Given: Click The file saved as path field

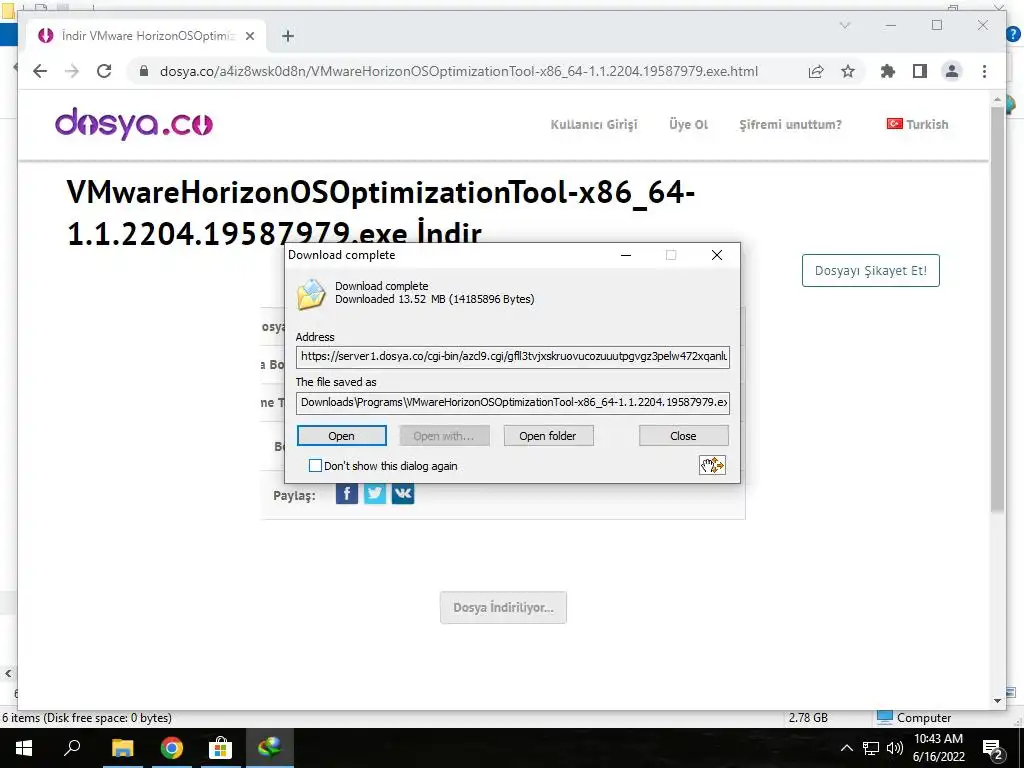Looking at the screenshot, I should pos(513,402).
